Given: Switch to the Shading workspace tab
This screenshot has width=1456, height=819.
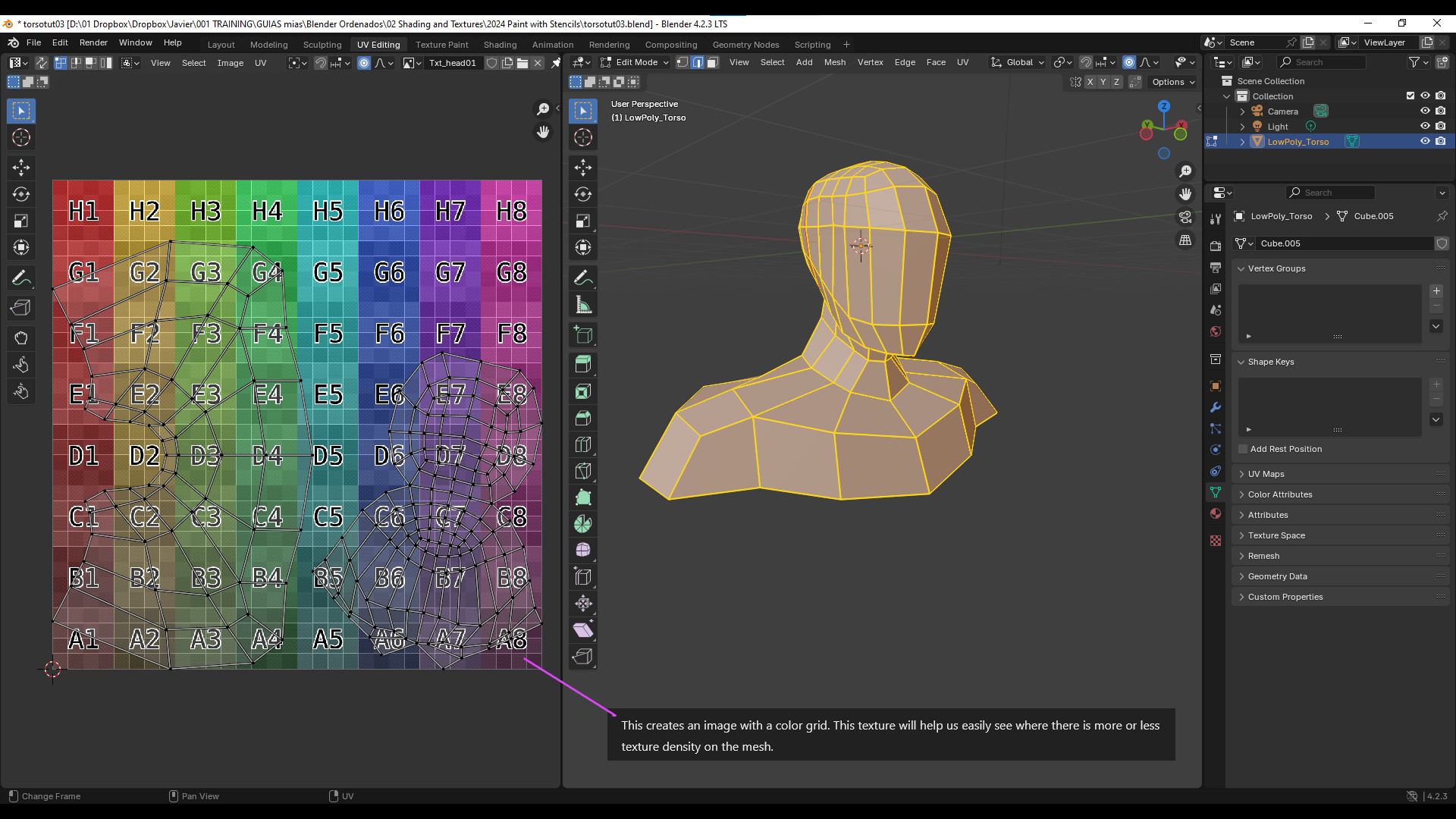Looking at the screenshot, I should 500,45.
